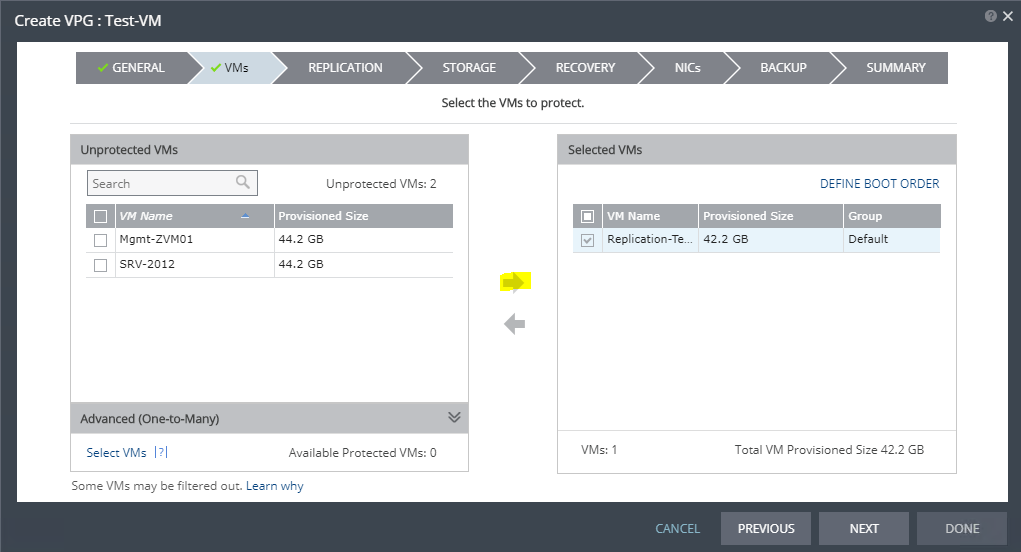Click the NEXT button
Screen dimensions: 1021x552
coord(864,529)
